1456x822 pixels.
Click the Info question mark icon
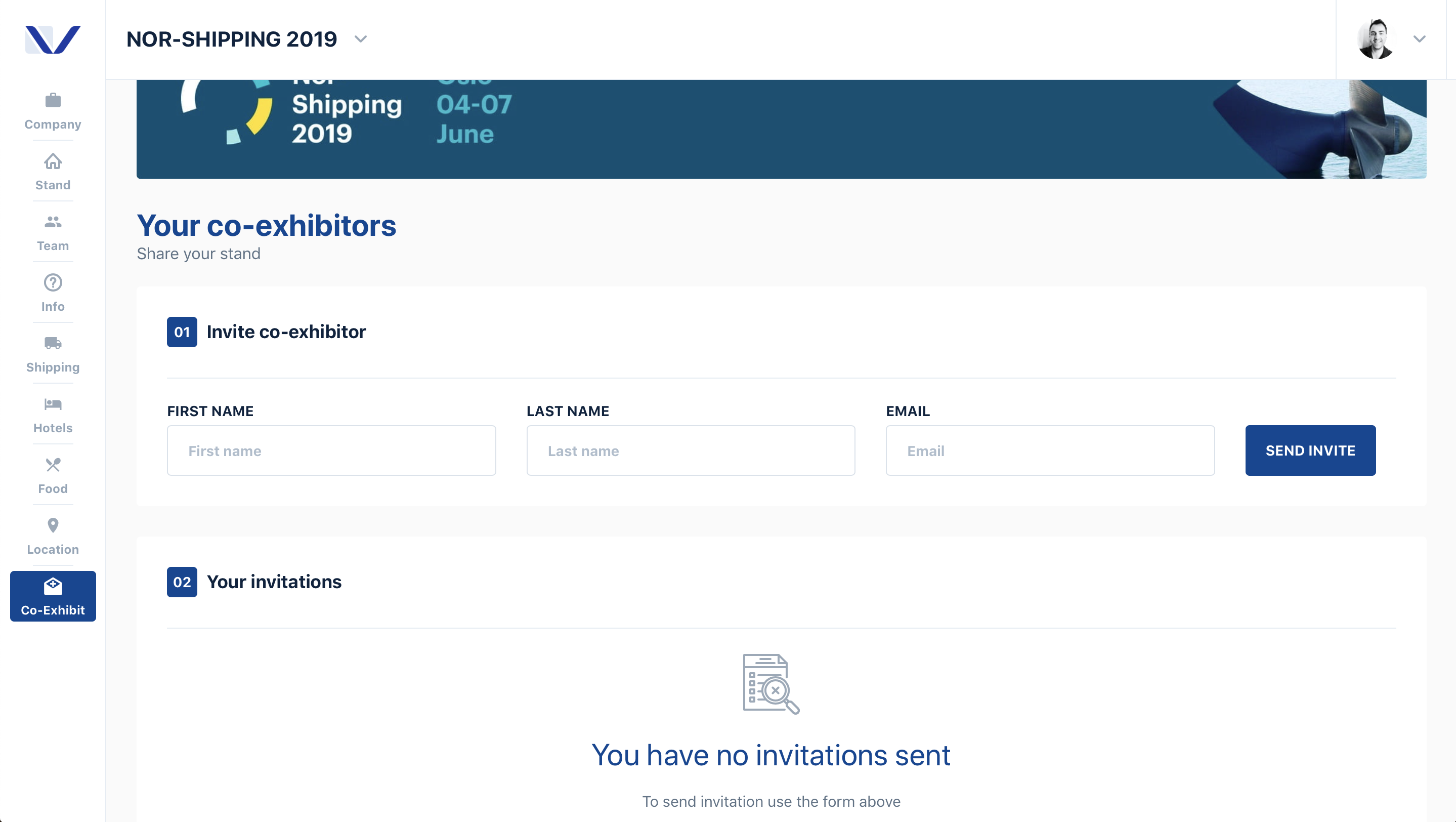click(53, 282)
